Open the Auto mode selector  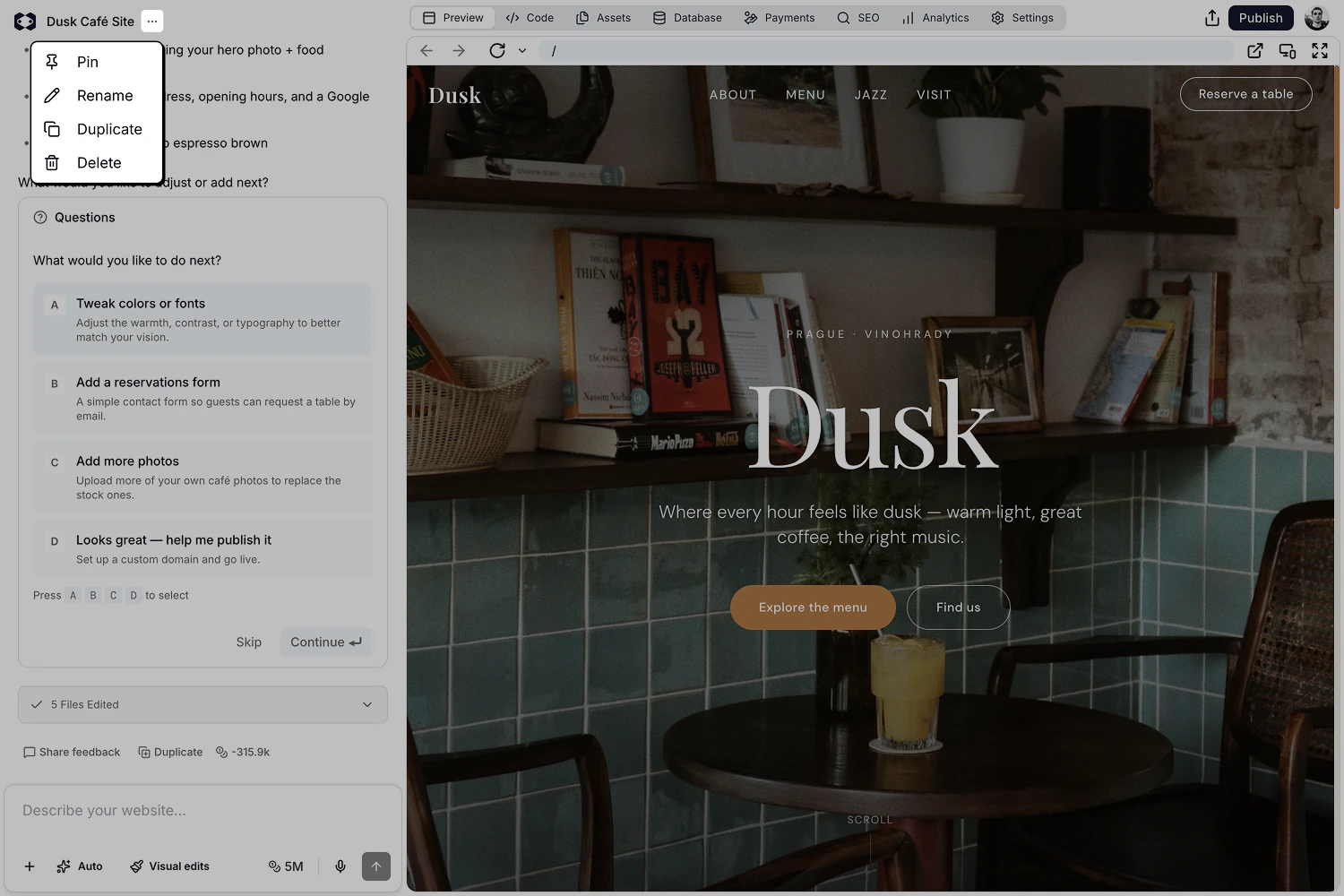coord(80,866)
